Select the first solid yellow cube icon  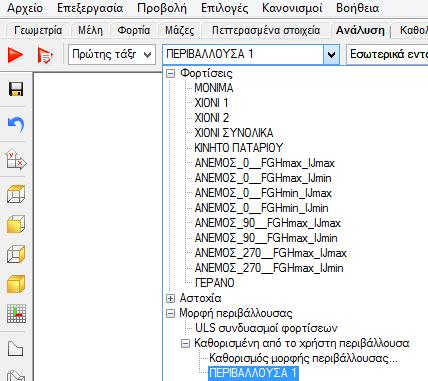tap(16, 224)
